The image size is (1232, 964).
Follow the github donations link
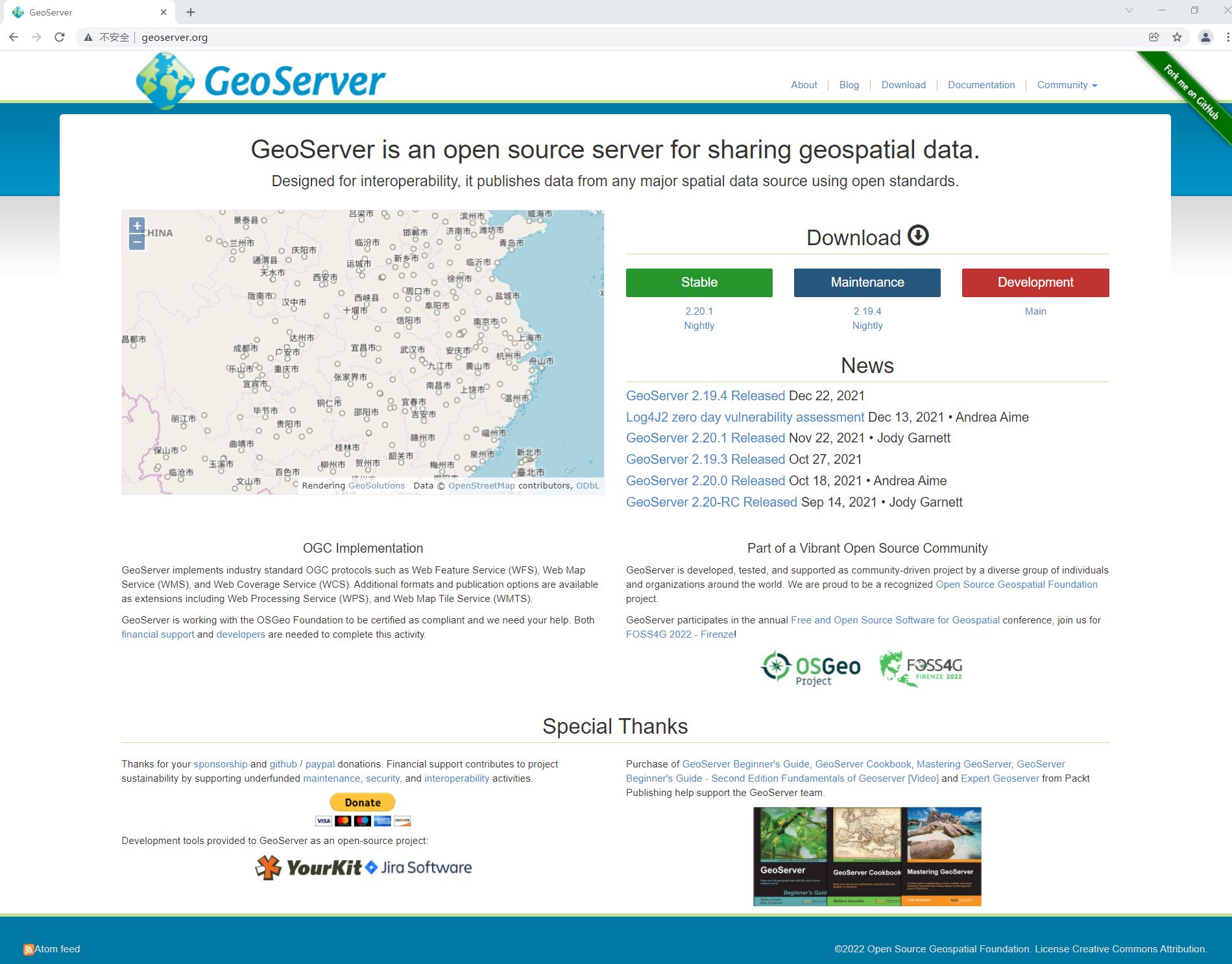tap(284, 764)
